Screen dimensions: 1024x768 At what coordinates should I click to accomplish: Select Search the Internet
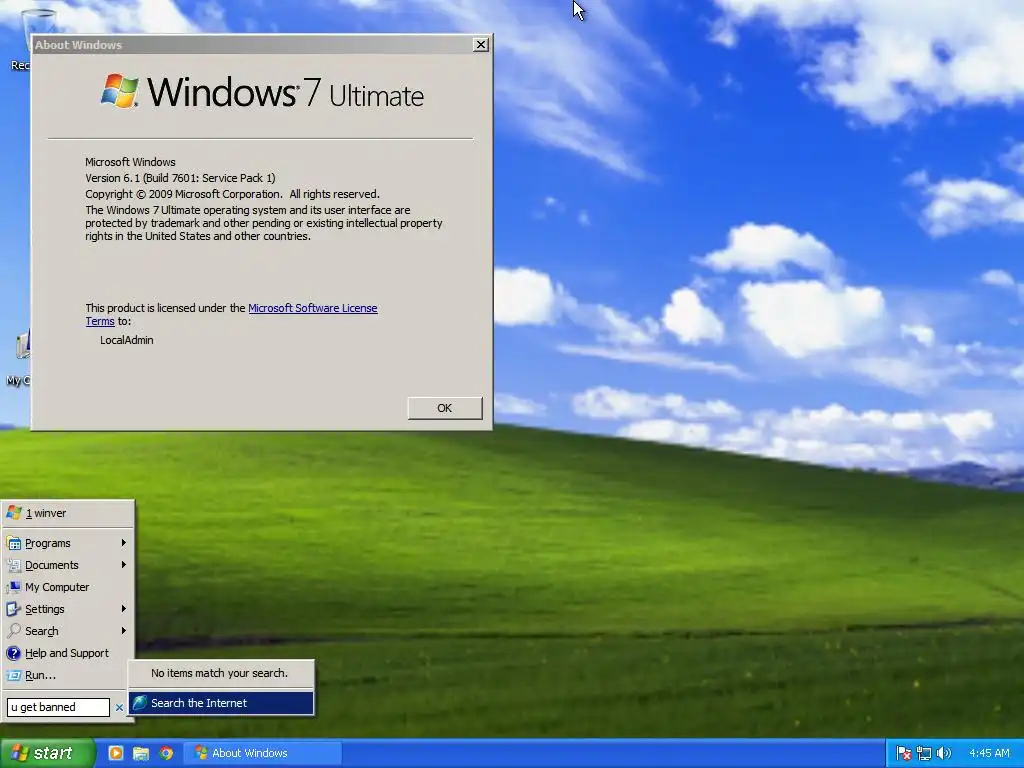coord(221,703)
